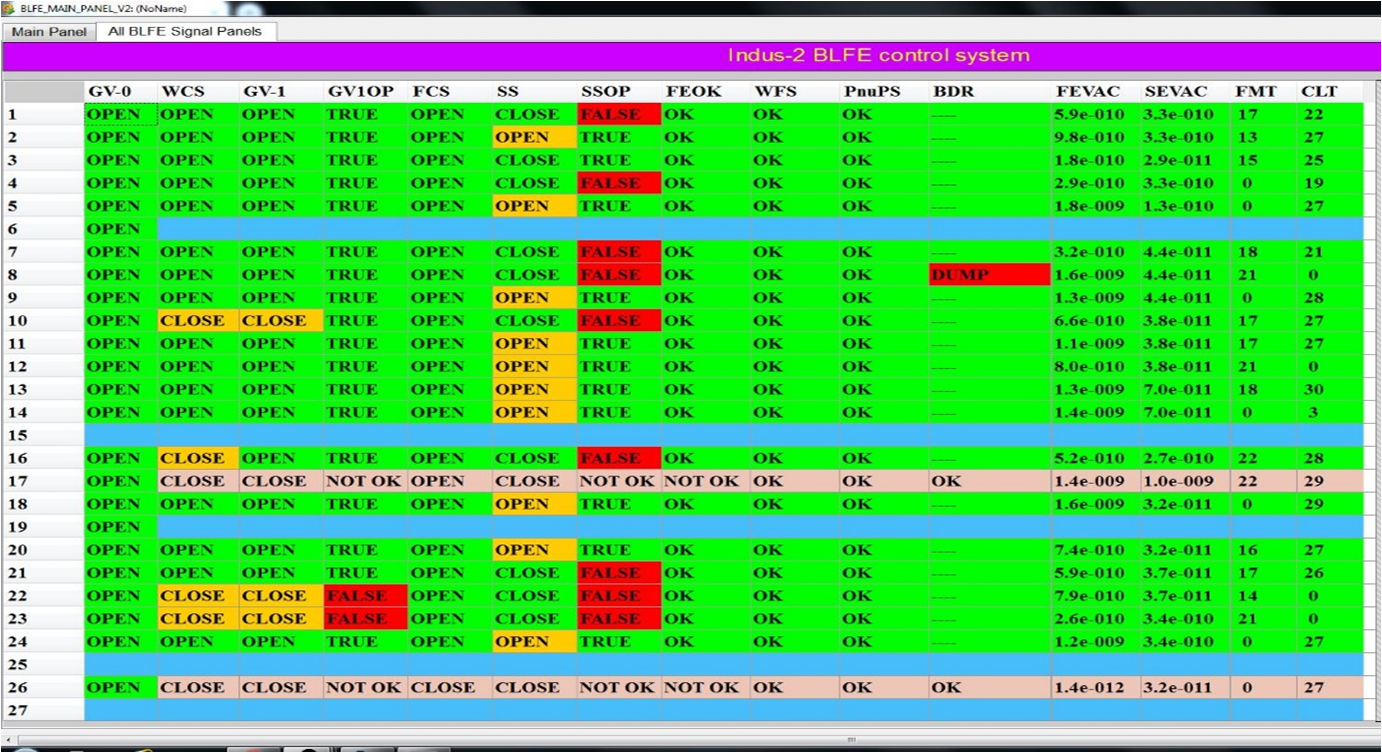The height and width of the screenshot is (753, 1382).
Task: Click the SEVAC column header
Action: coord(1185,91)
